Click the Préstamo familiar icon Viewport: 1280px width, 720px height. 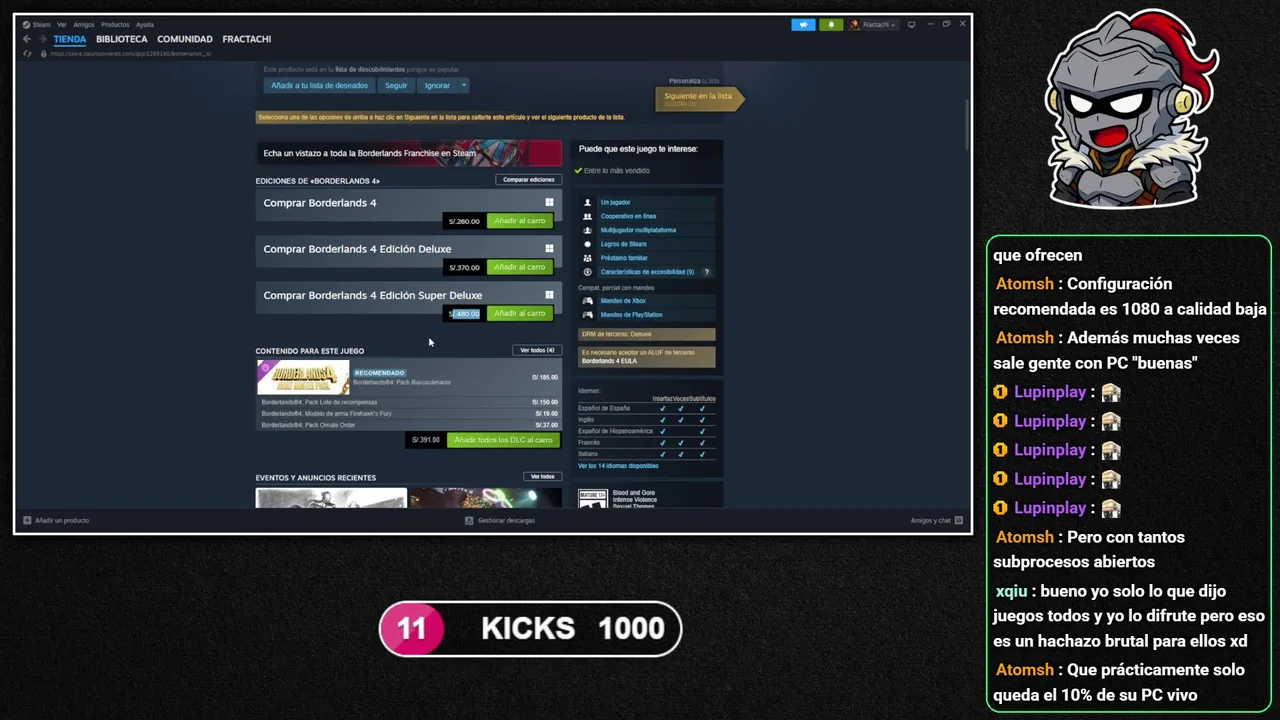pos(588,258)
